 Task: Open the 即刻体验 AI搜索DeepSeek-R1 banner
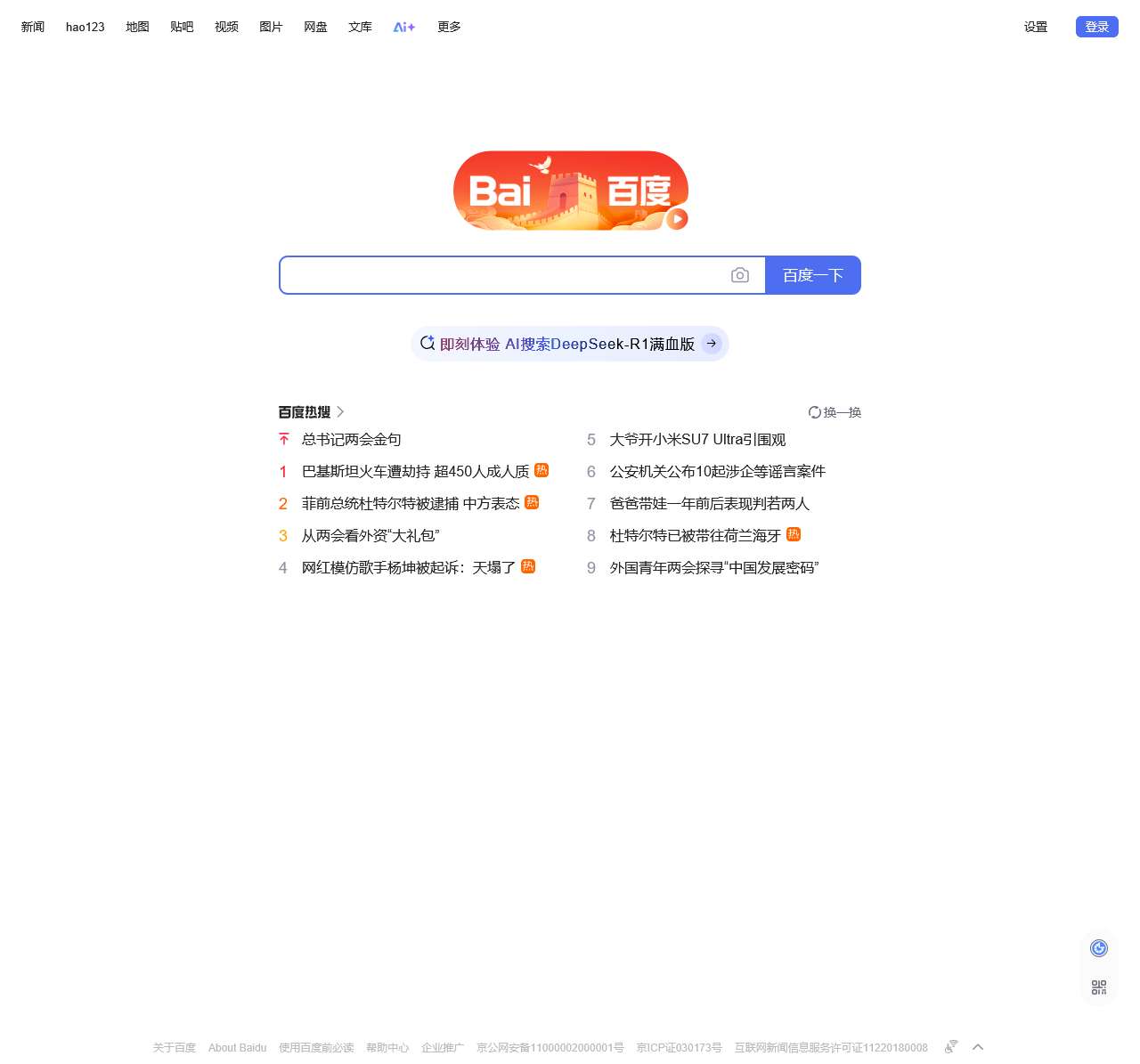(570, 344)
